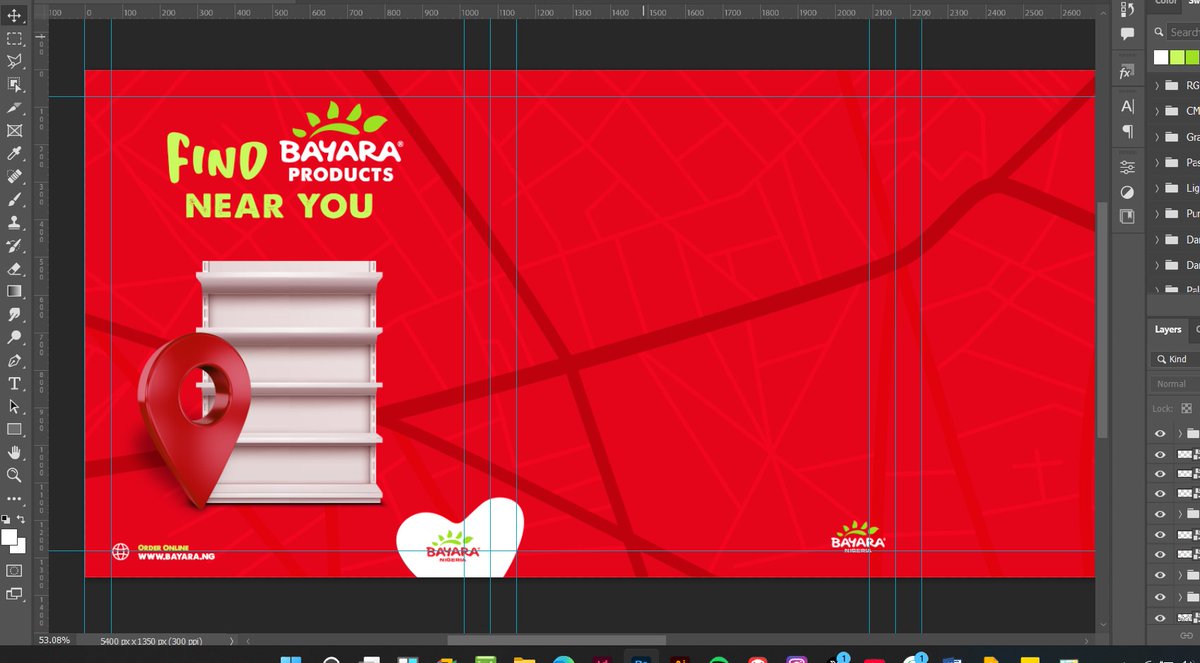The width and height of the screenshot is (1200, 663).
Task: Expand the Pastel swatch folder
Action: coord(1158,162)
